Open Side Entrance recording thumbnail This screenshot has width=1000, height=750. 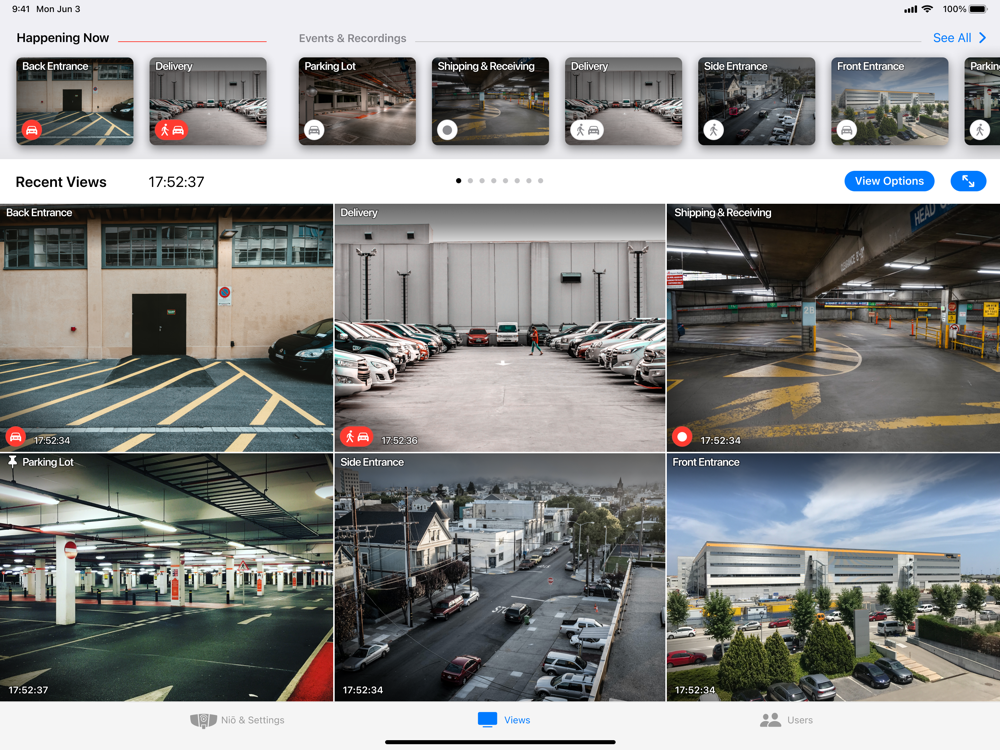pyautogui.click(x=756, y=101)
